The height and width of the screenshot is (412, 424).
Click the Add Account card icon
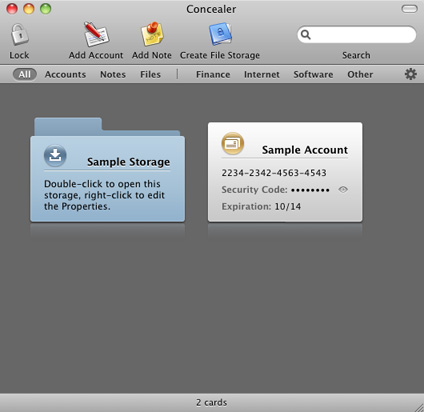[x=96, y=34]
